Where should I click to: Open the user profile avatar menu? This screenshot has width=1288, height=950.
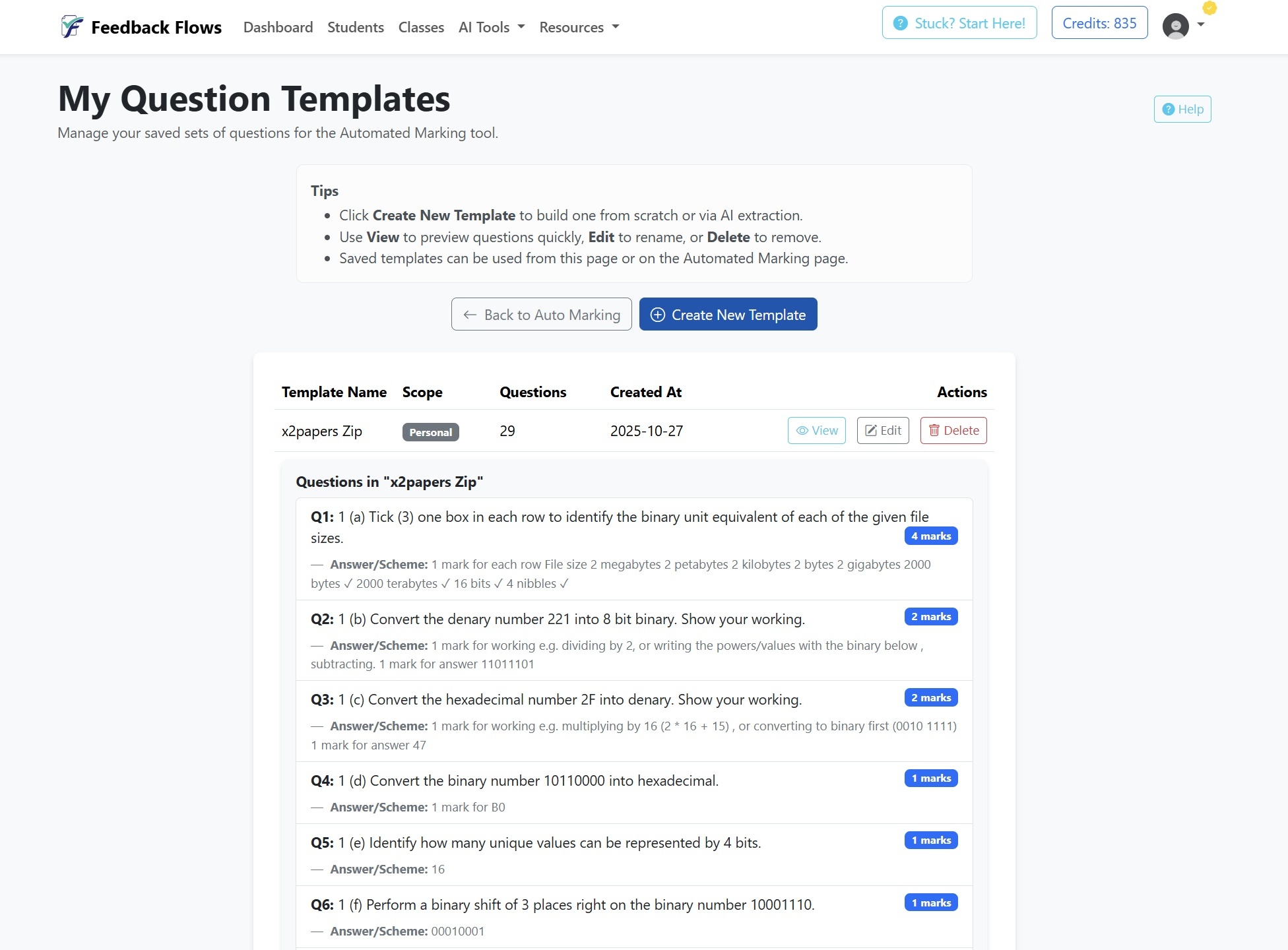(x=1175, y=26)
